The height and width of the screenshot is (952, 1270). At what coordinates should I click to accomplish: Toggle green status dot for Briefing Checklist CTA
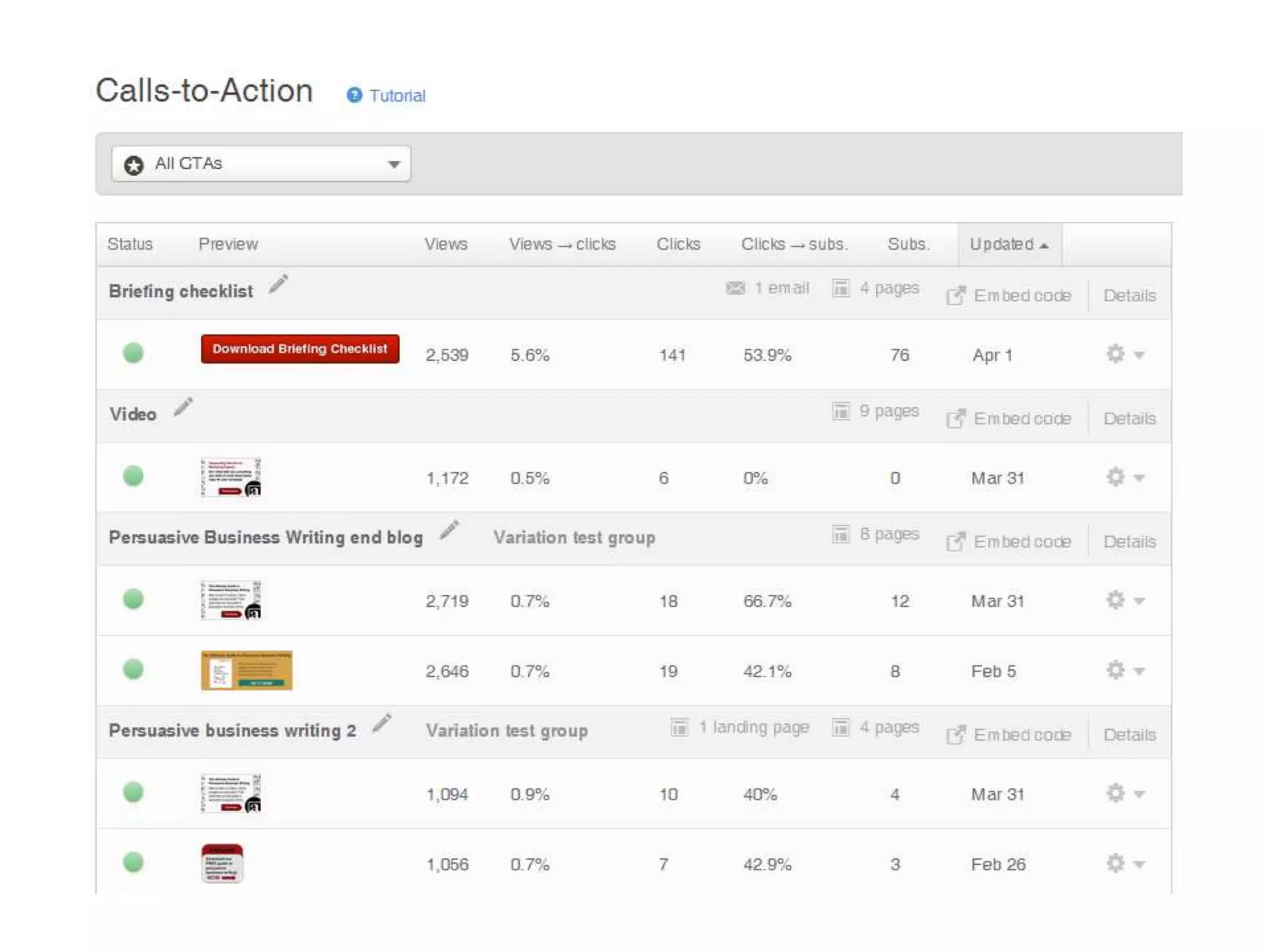coord(133,353)
